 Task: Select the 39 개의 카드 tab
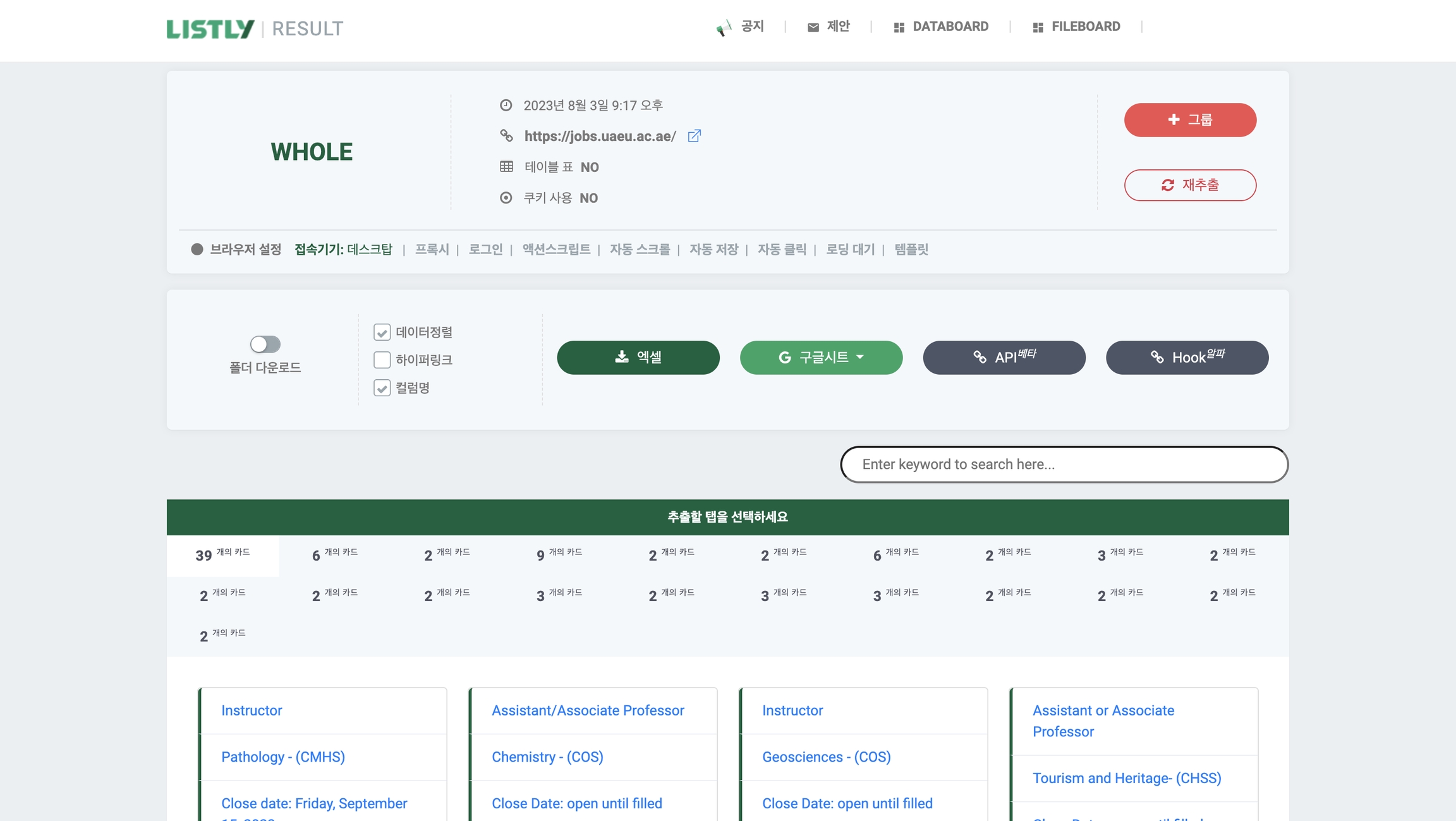pos(222,555)
